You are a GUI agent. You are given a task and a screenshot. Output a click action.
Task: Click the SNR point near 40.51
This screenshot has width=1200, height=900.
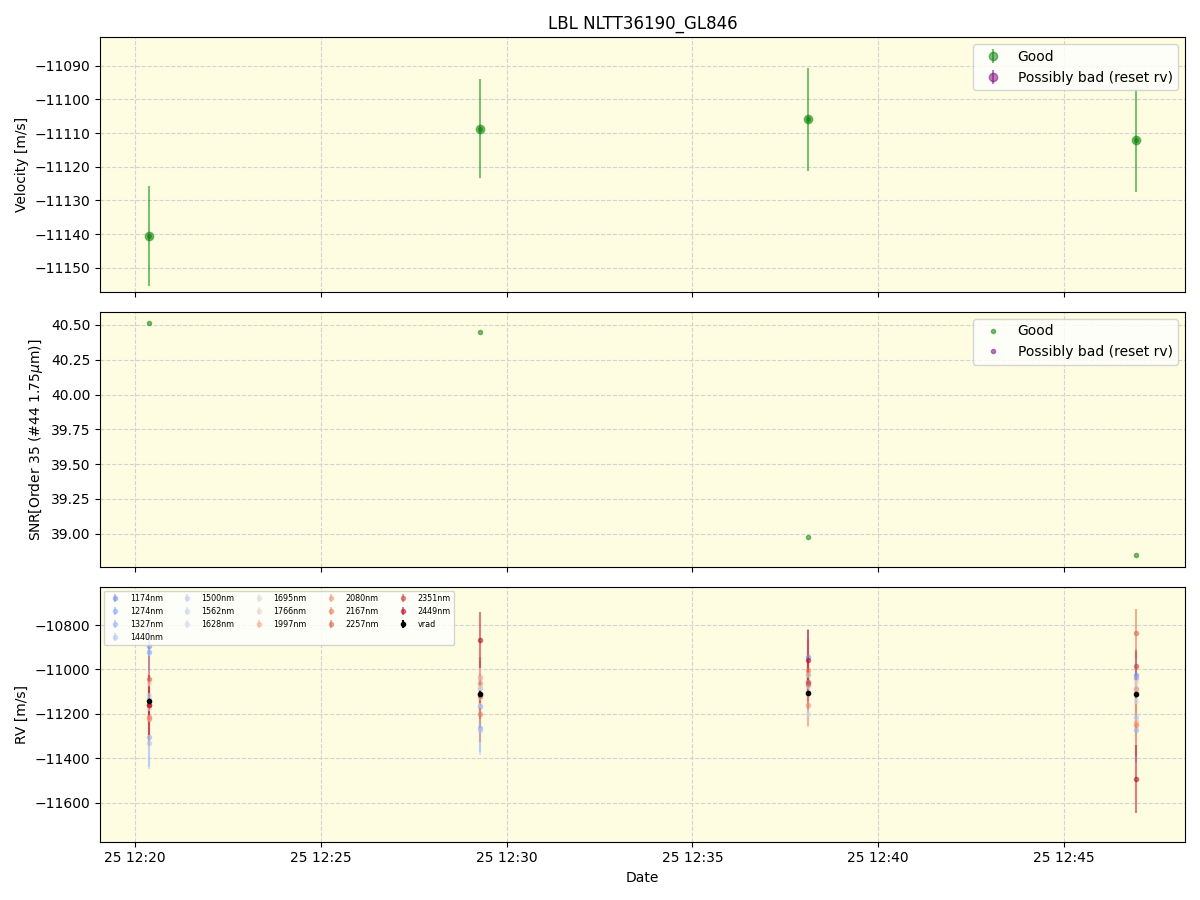pyautogui.click(x=149, y=323)
